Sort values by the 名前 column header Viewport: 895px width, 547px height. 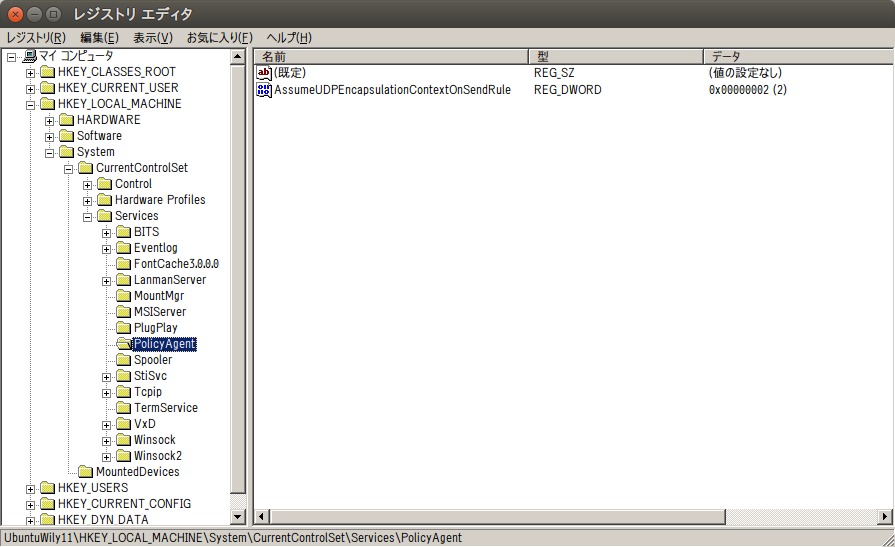392,57
